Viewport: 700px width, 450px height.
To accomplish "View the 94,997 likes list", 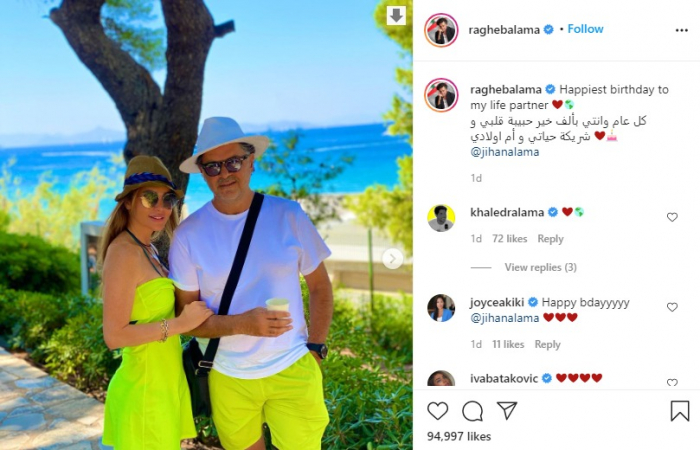I will click(x=459, y=436).
